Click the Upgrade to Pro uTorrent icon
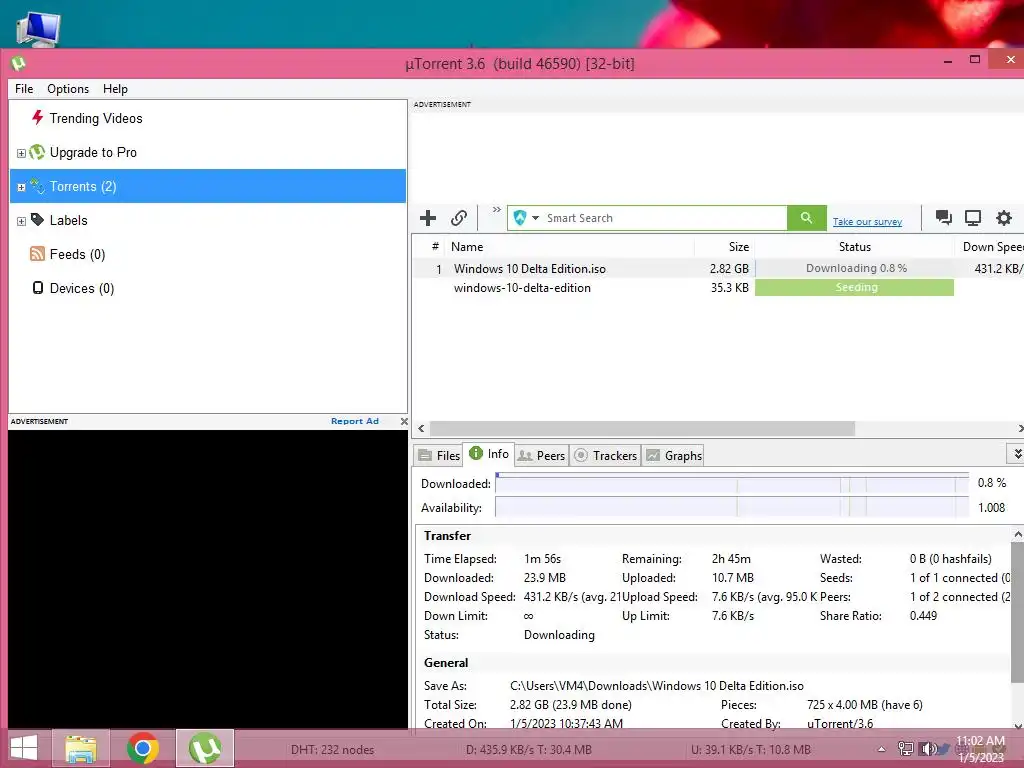This screenshot has height=768, width=1024. pyautogui.click(x=37, y=152)
